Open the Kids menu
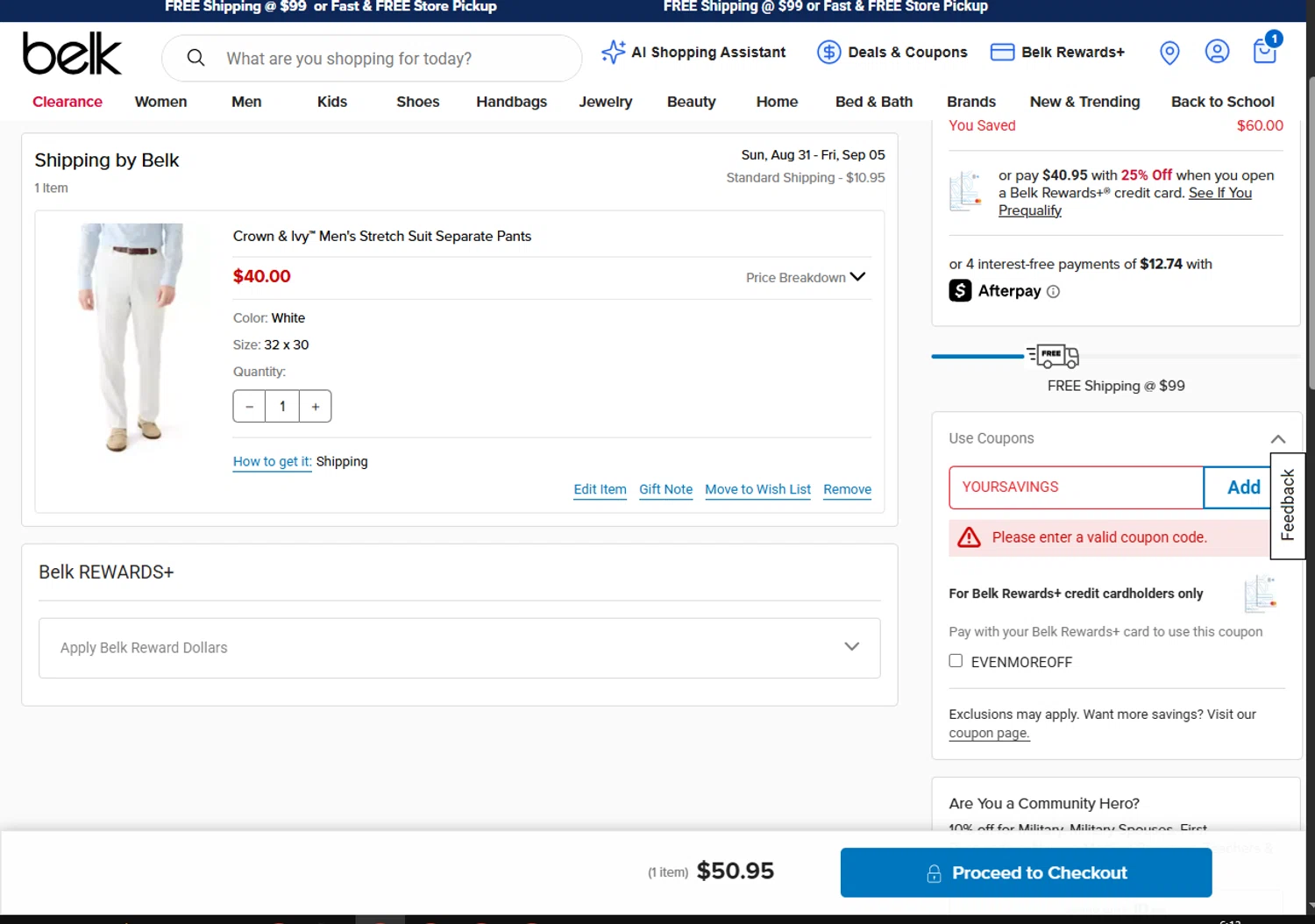 coord(332,102)
